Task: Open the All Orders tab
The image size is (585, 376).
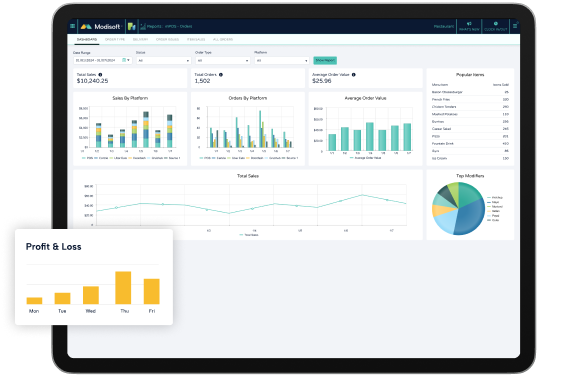Action: pyautogui.click(x=223, y=39)
